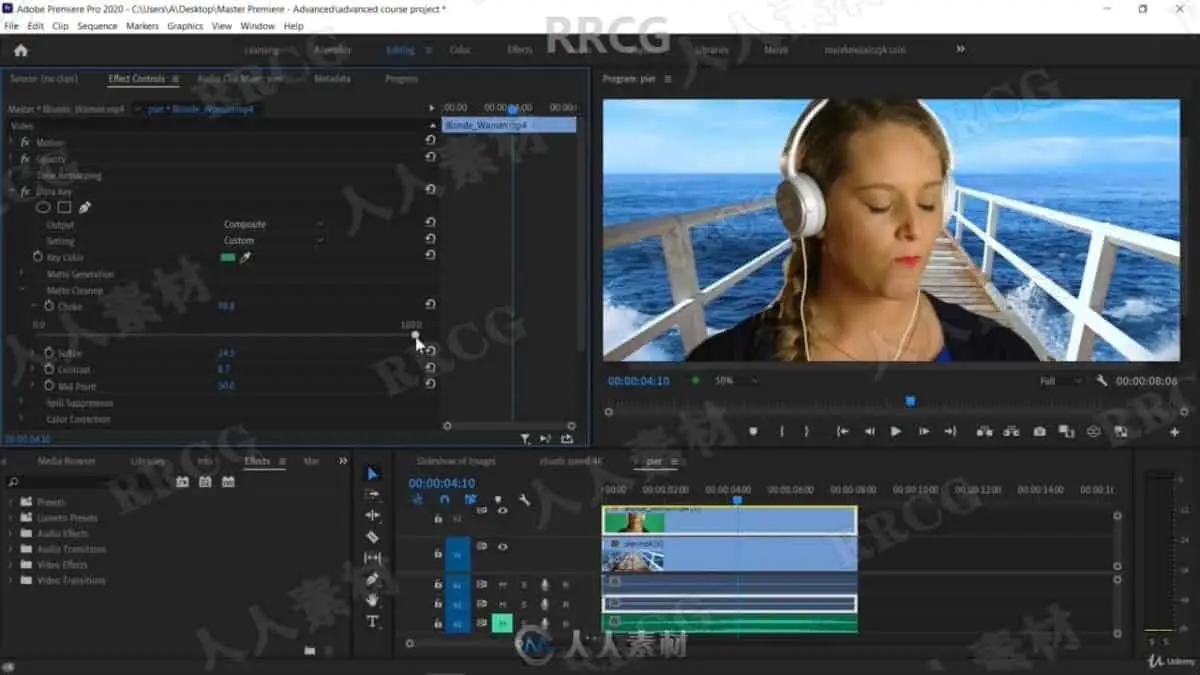
Task: Toggle lock on top video track
Action: 437,519
